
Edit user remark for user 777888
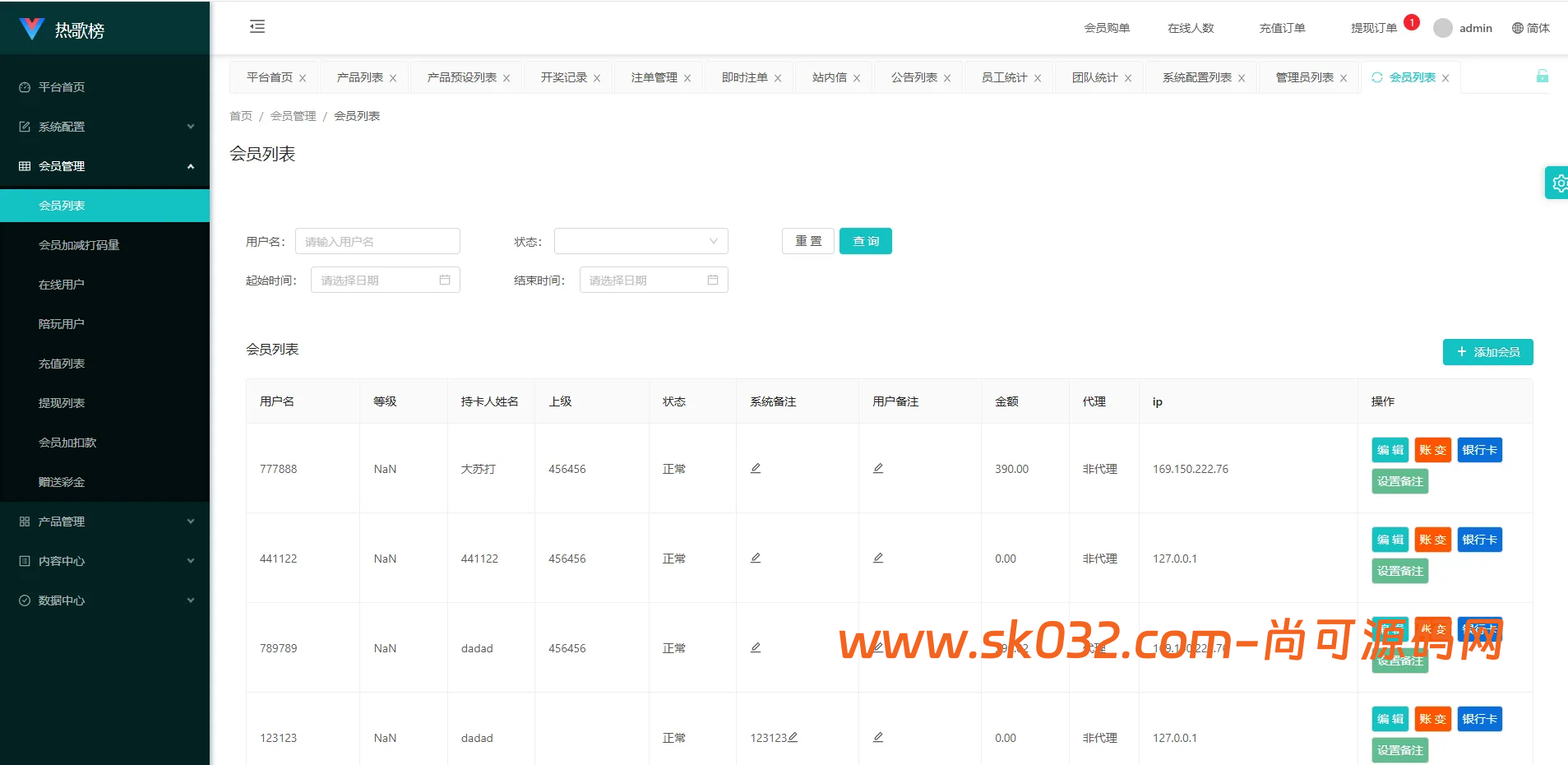[878, 468]
